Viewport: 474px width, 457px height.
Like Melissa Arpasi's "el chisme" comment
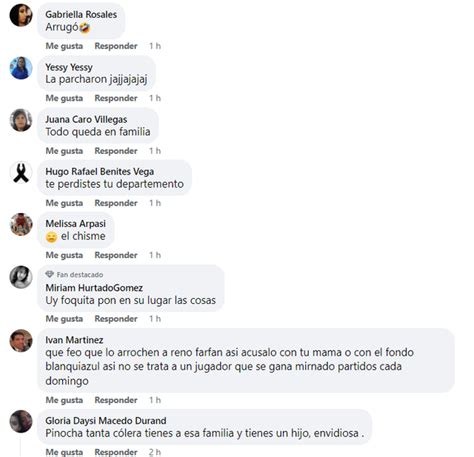click(x=64, y=255)
